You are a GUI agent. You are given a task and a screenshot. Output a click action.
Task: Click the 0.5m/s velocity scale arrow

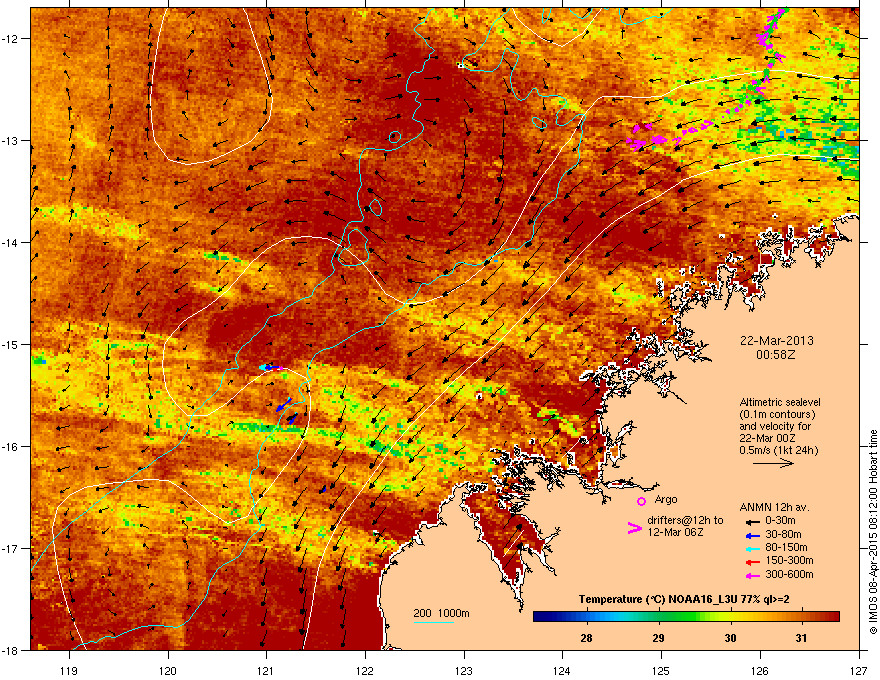click(773, 463)
